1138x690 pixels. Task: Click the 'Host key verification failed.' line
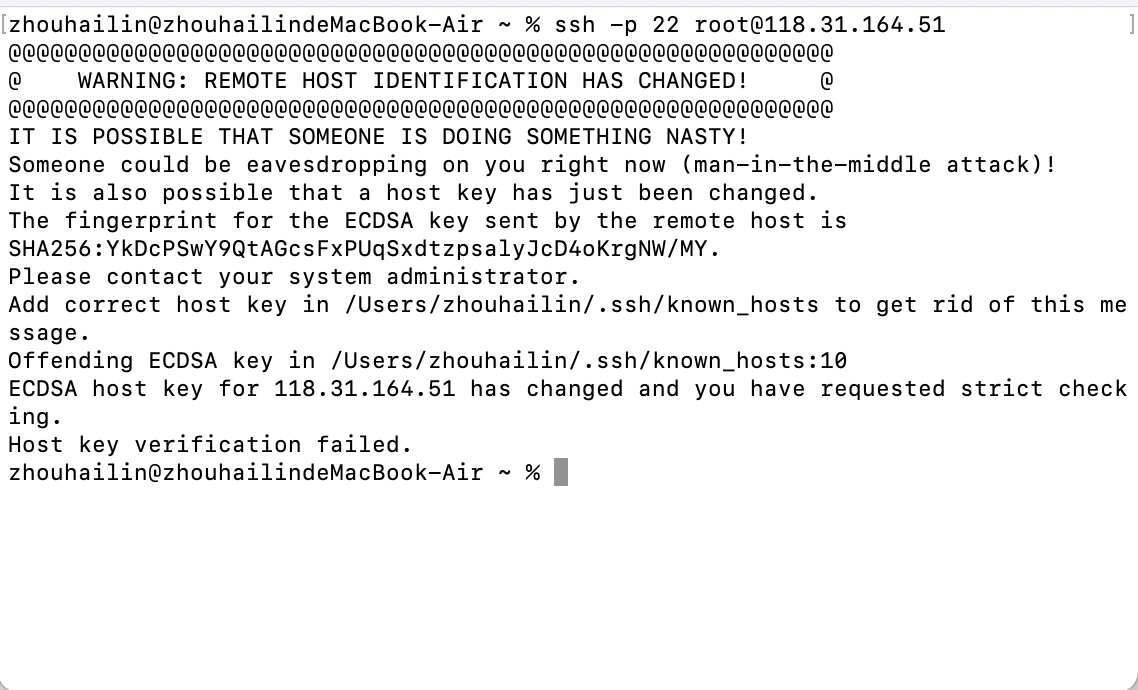click(x=210, y=444)
